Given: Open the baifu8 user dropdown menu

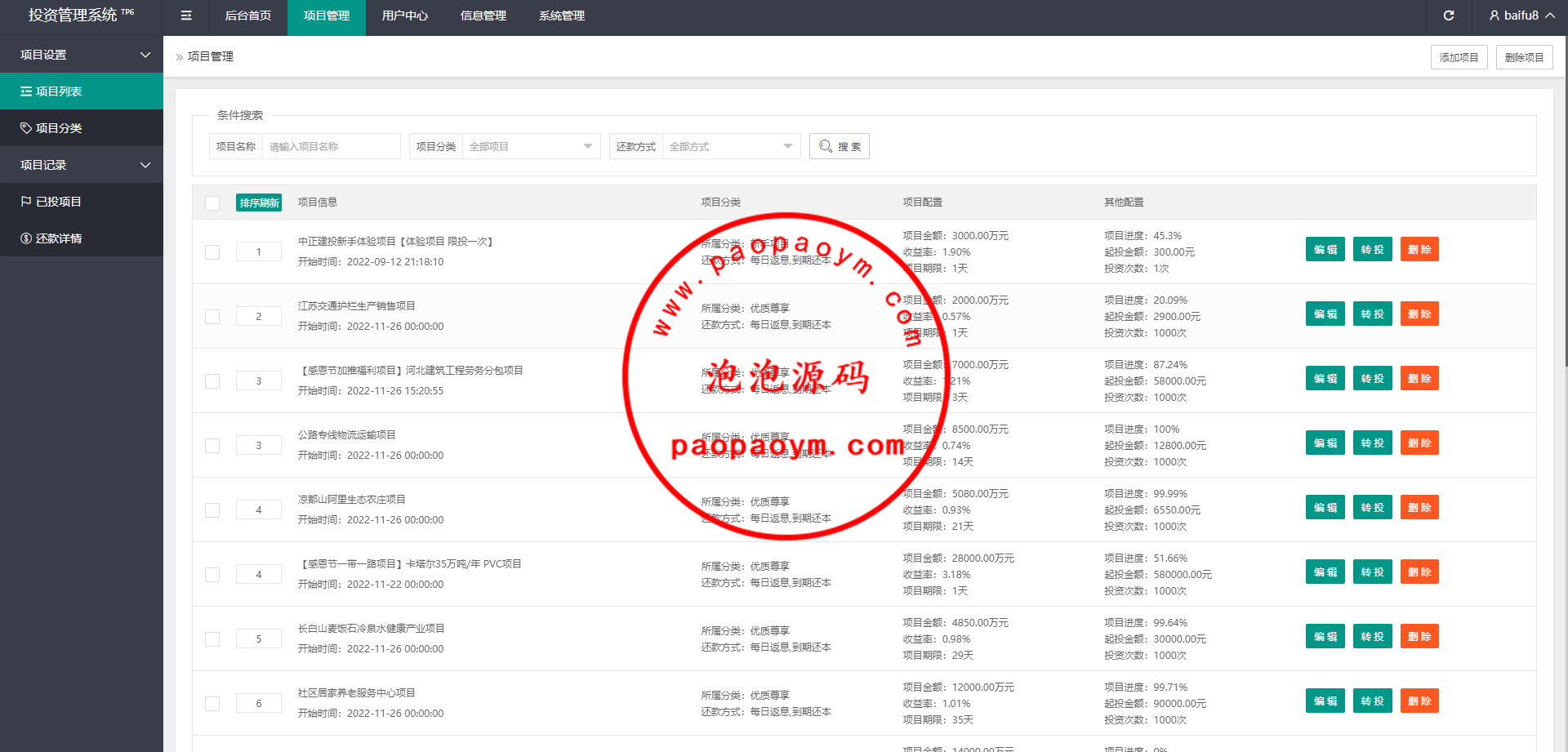Looking at the screenshot, I should (1521, 16).
